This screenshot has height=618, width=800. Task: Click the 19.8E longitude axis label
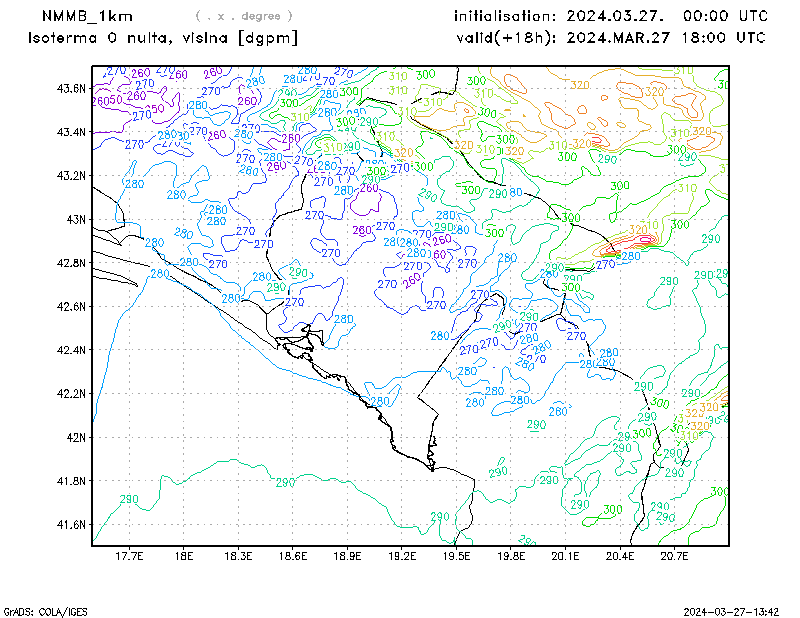[x=511, y=556]
